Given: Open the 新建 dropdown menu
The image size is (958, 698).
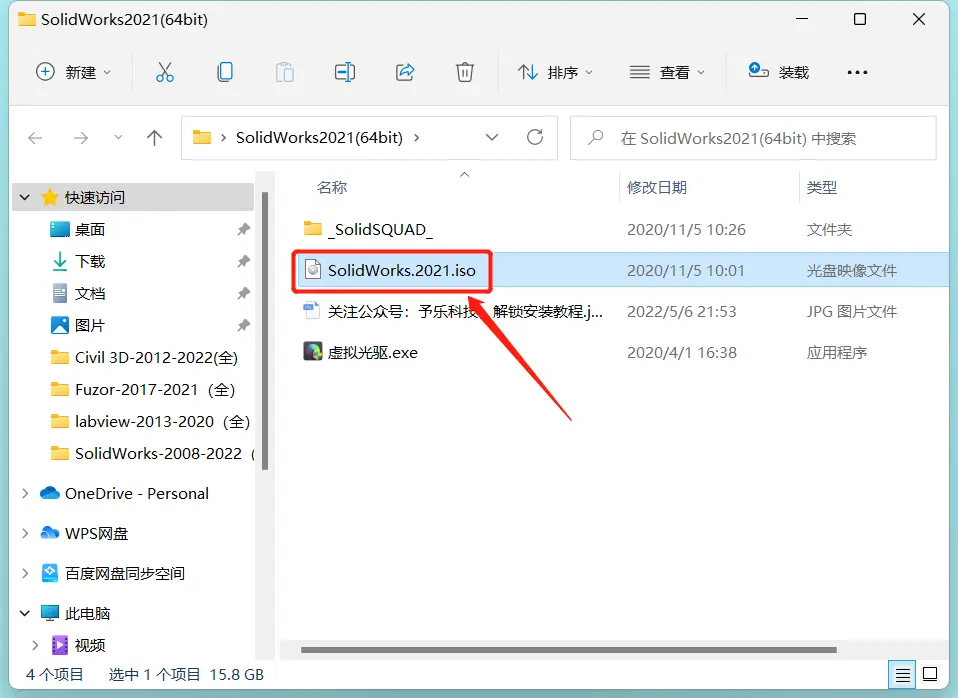Looking at the screenshot, I should 74,72.
